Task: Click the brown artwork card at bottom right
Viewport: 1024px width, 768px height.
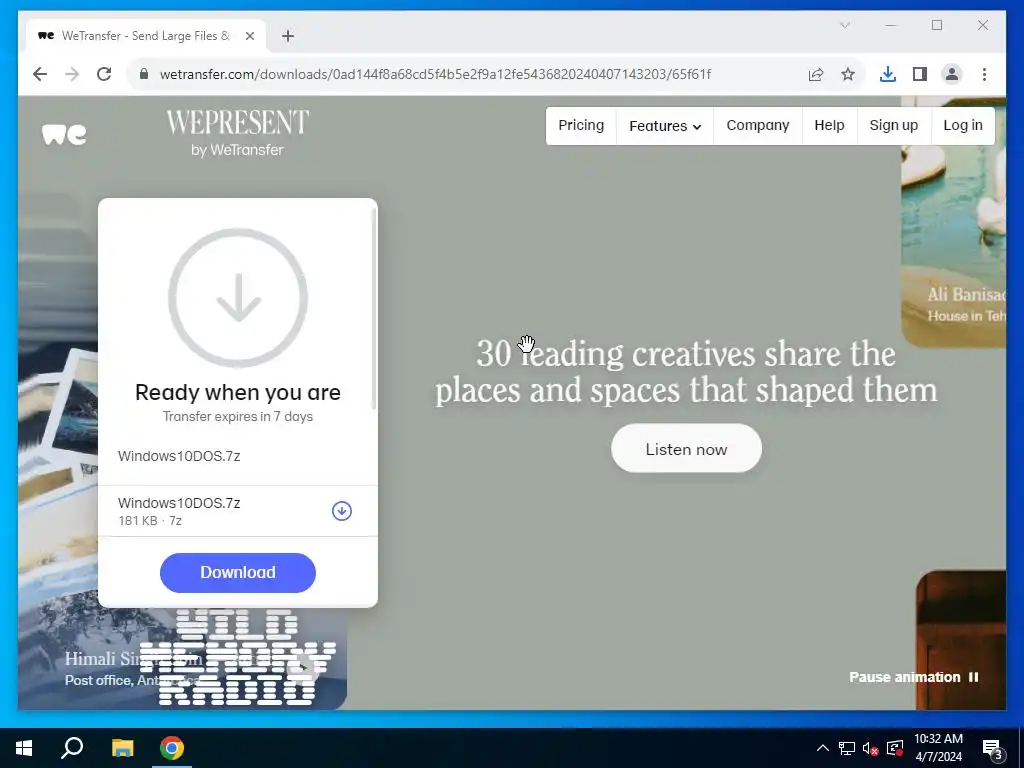Action: [x=961, y=640]
